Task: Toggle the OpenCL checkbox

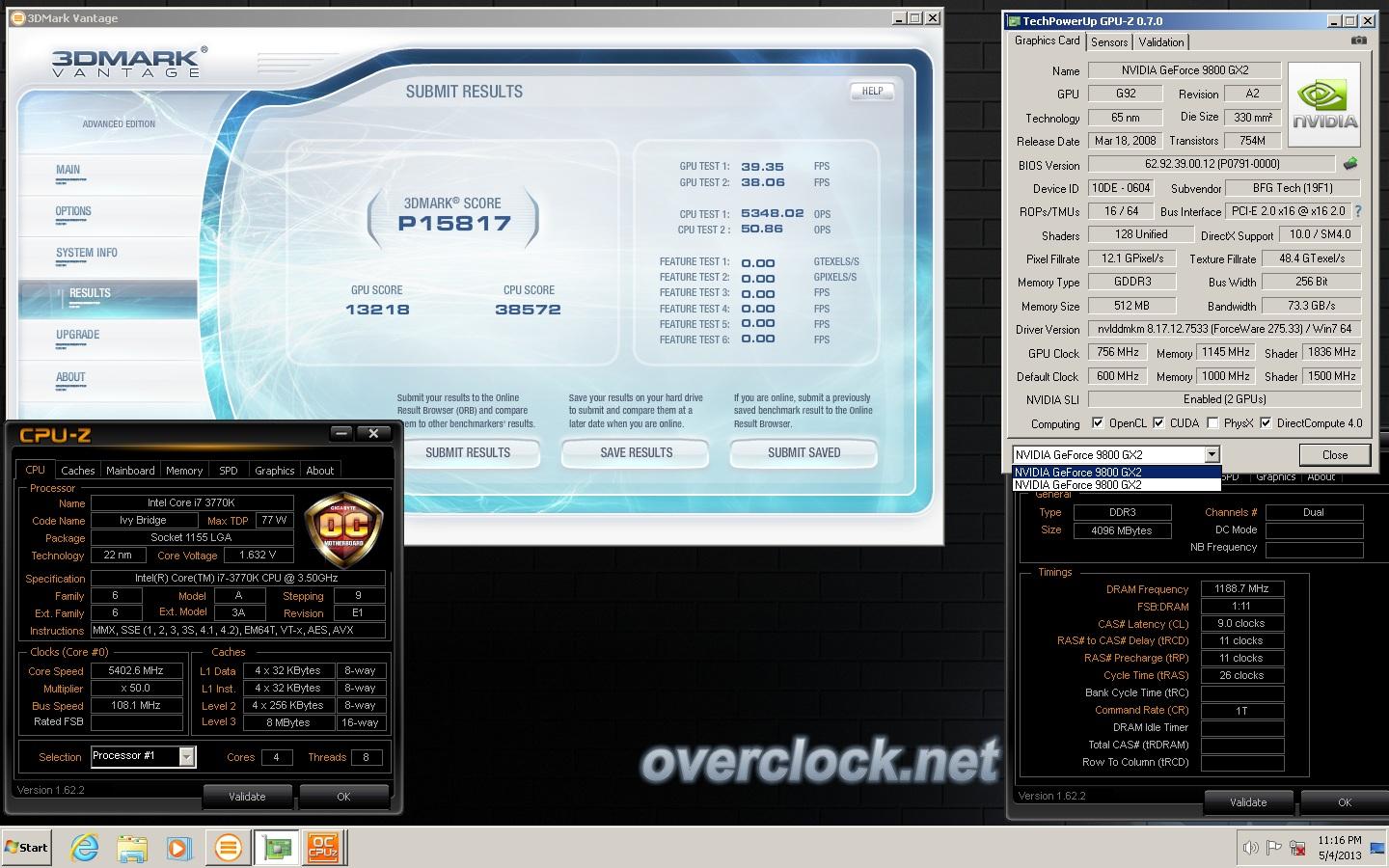Action: [1097, 422]
